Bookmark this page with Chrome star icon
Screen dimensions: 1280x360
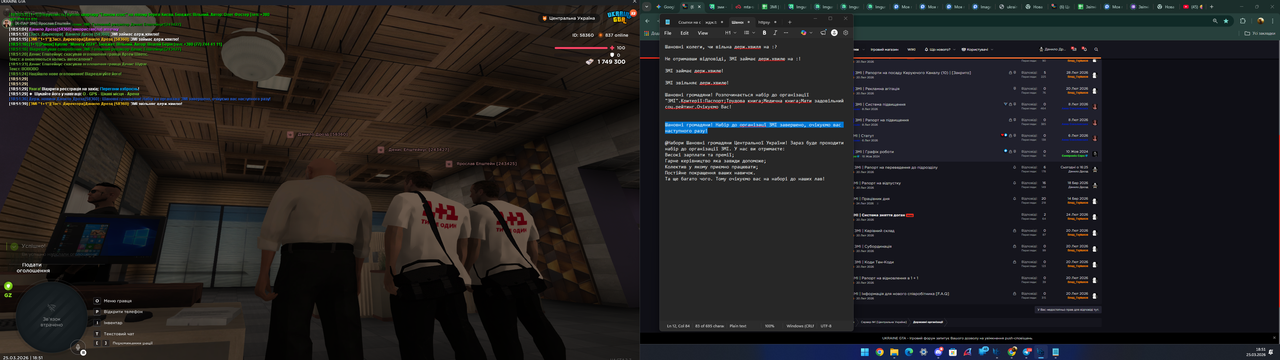(1226, 21)
